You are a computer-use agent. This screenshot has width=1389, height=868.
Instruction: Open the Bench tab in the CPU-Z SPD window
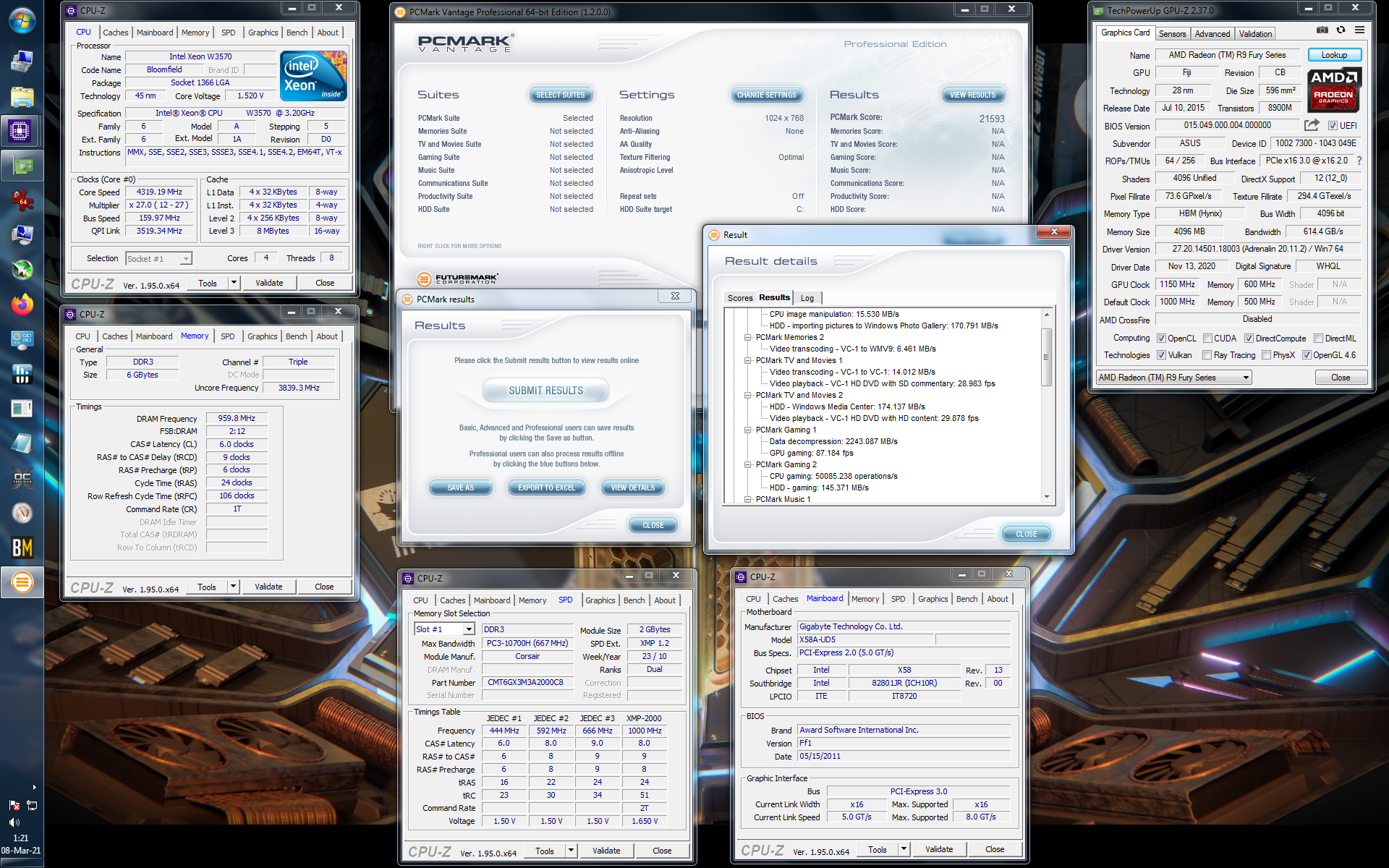[x=634, y=600]
